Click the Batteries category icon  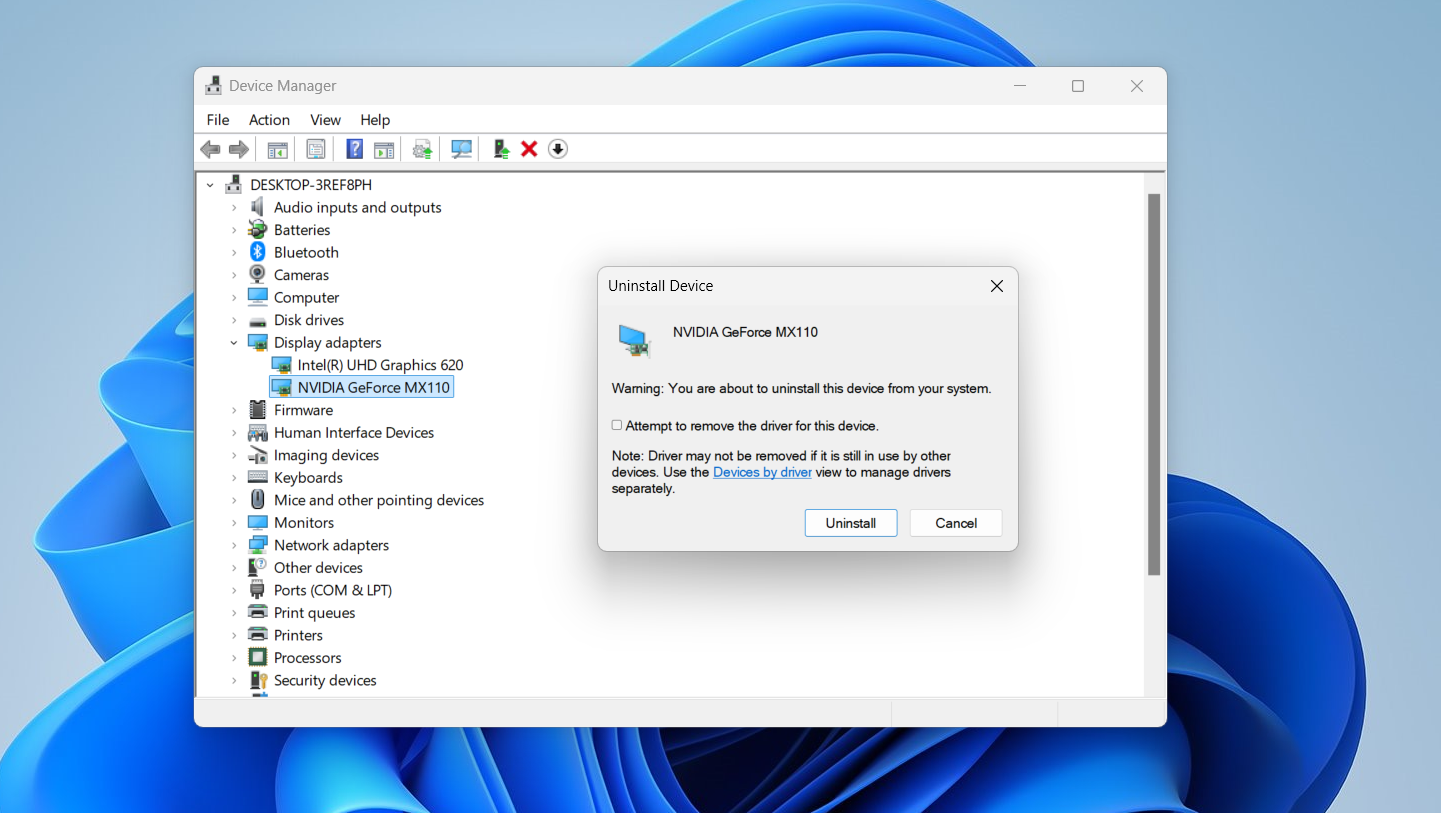[258, 230]
